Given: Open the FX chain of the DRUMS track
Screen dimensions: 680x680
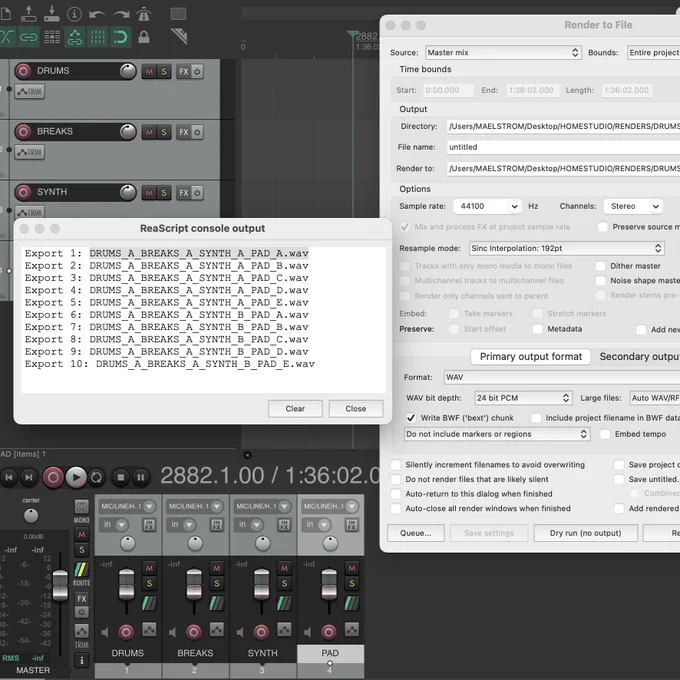Looking at the screenshot, I should (x=184, y=72).
